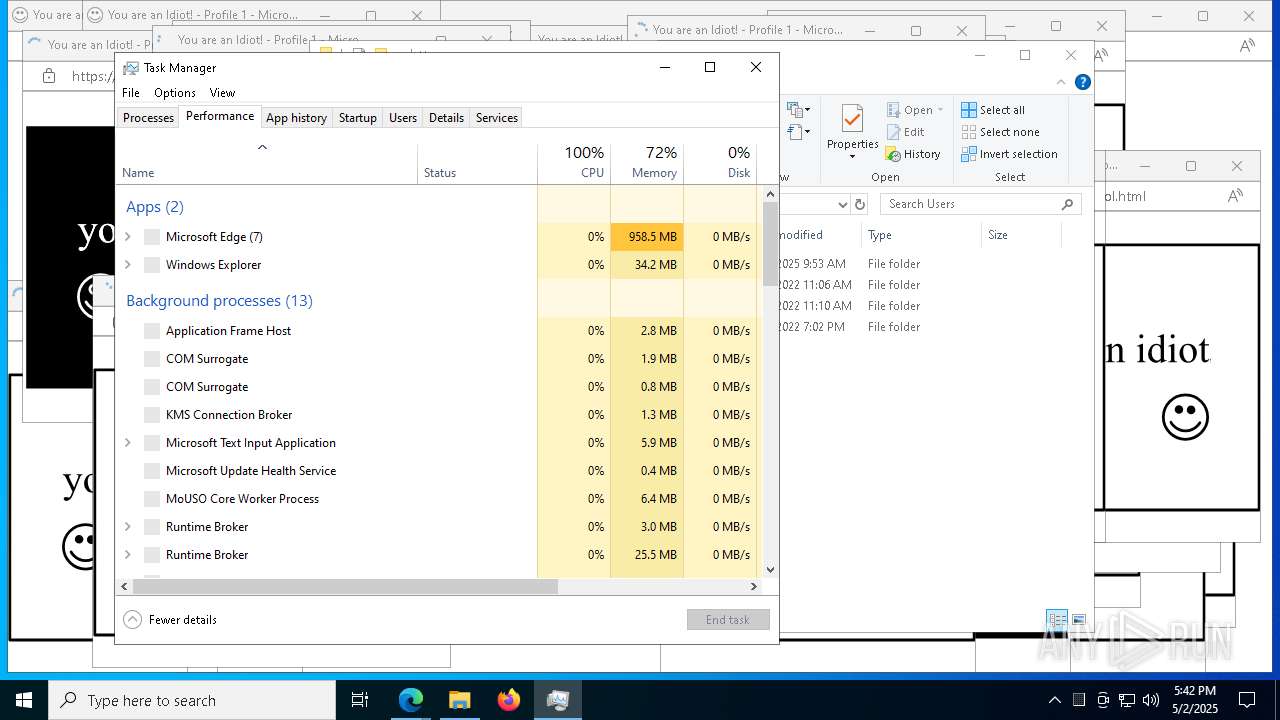Image resolution: width=1280 pixels, height=720 pixels.
Task: Open Task Manager File menu
Action: [x=131, y=93]
